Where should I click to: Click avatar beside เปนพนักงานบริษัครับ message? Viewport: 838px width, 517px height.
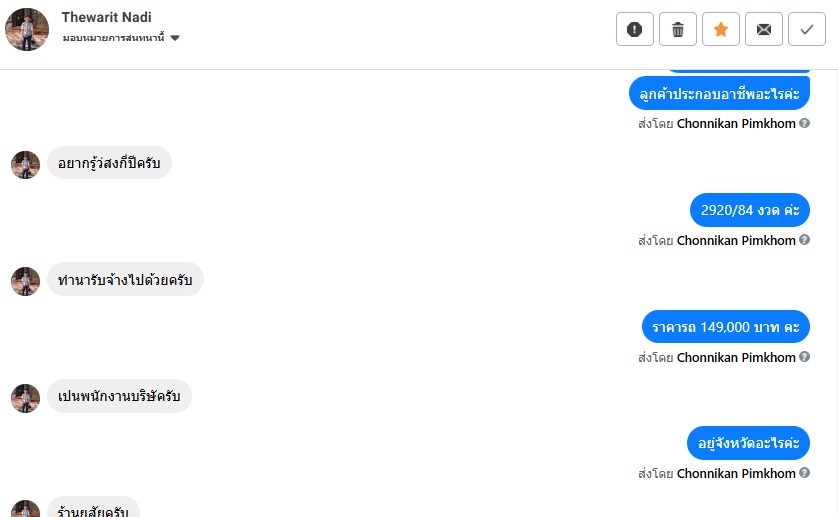[25, 398]
